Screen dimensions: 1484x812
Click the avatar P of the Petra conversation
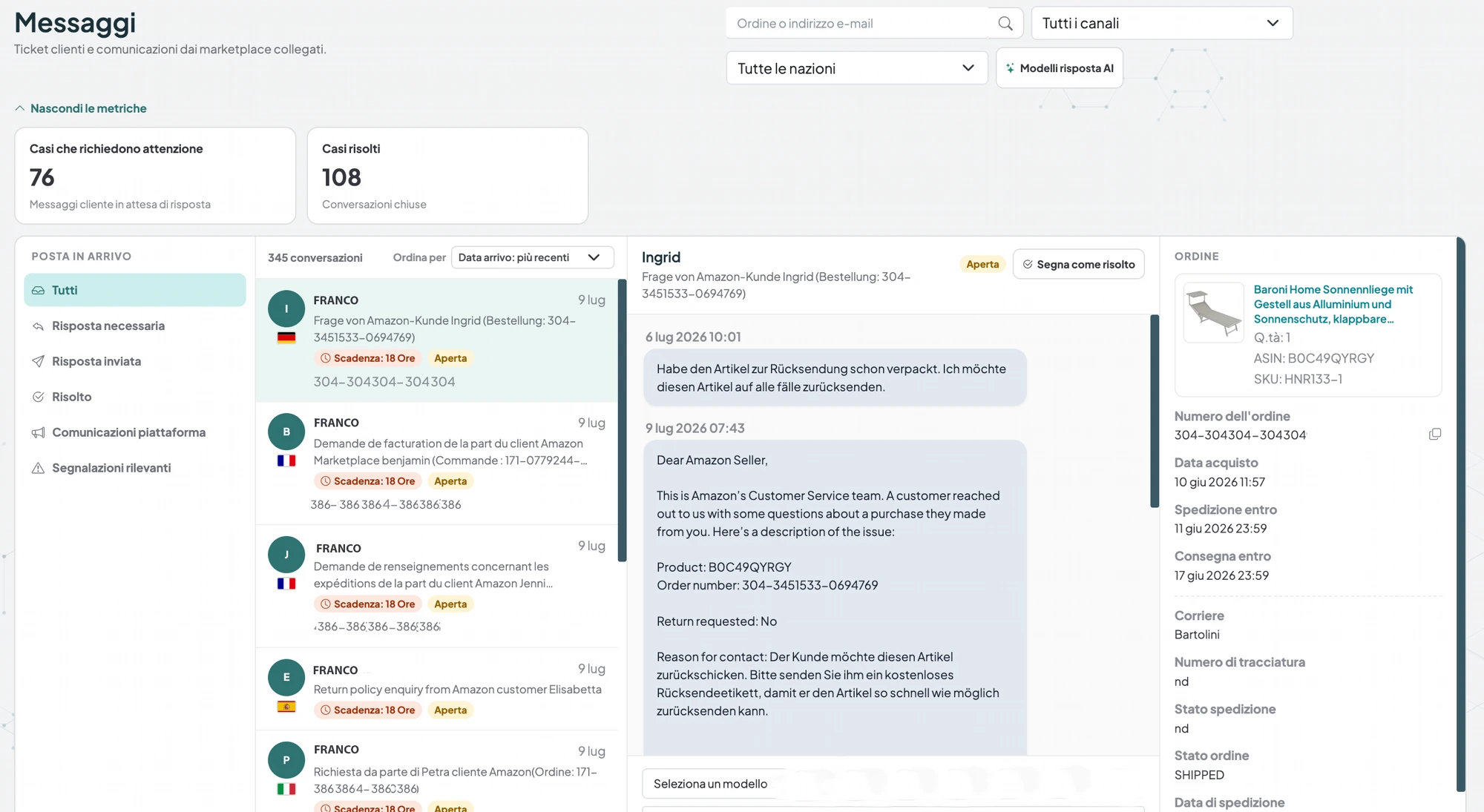[286, 760]
